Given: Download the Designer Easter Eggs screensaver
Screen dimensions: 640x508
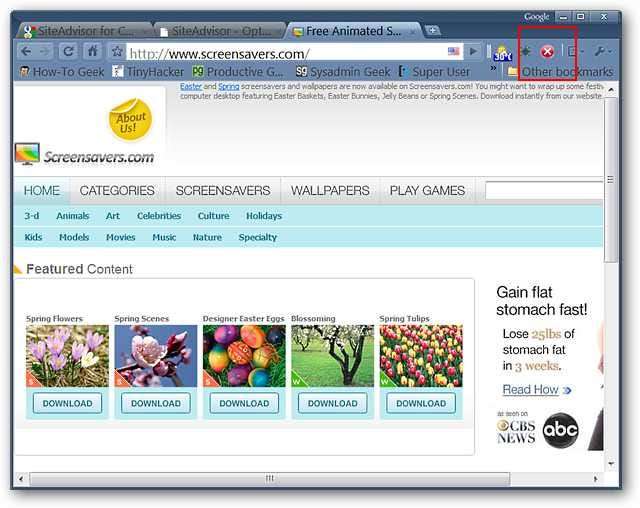Looking at the screenshot, I should point(244,403).
